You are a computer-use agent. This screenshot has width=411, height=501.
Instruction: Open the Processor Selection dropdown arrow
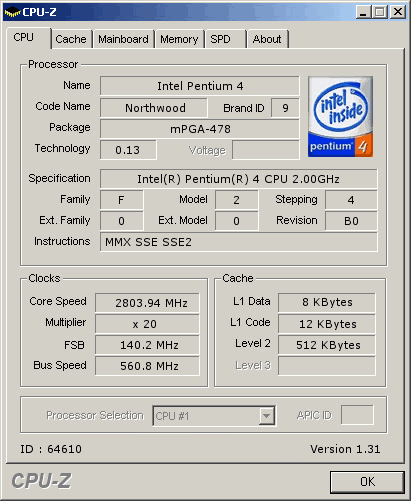266,416
